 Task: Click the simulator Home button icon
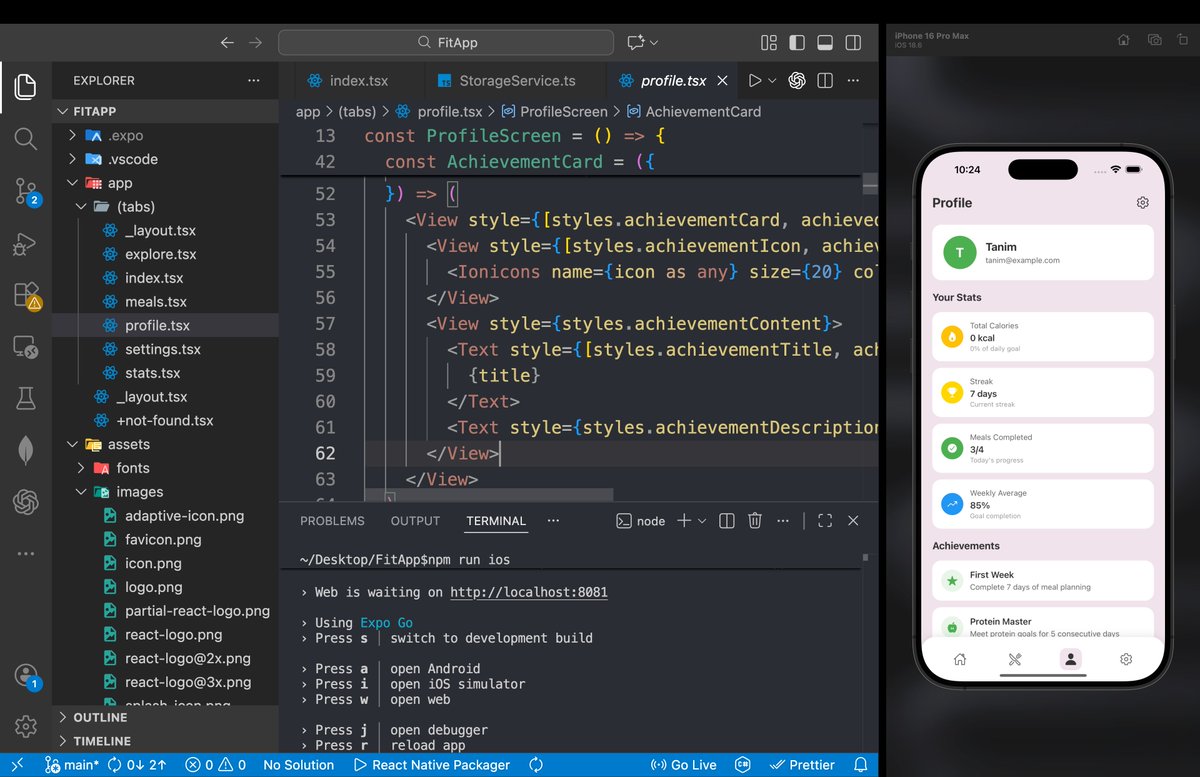point(1124,40)
